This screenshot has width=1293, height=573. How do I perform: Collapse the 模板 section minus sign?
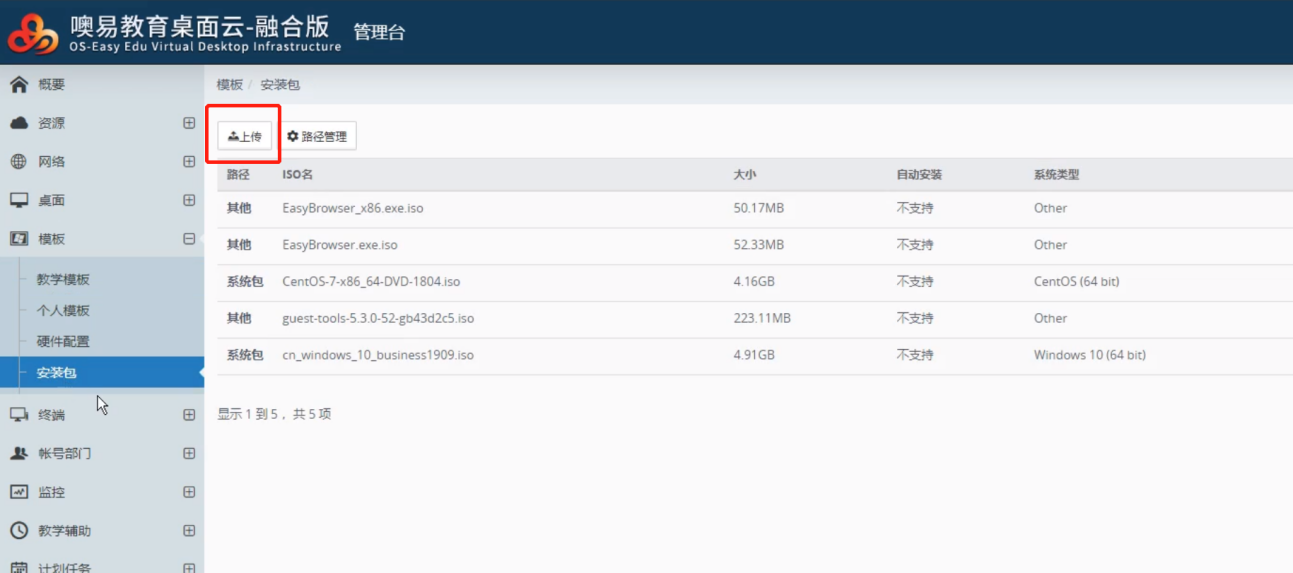189,239
